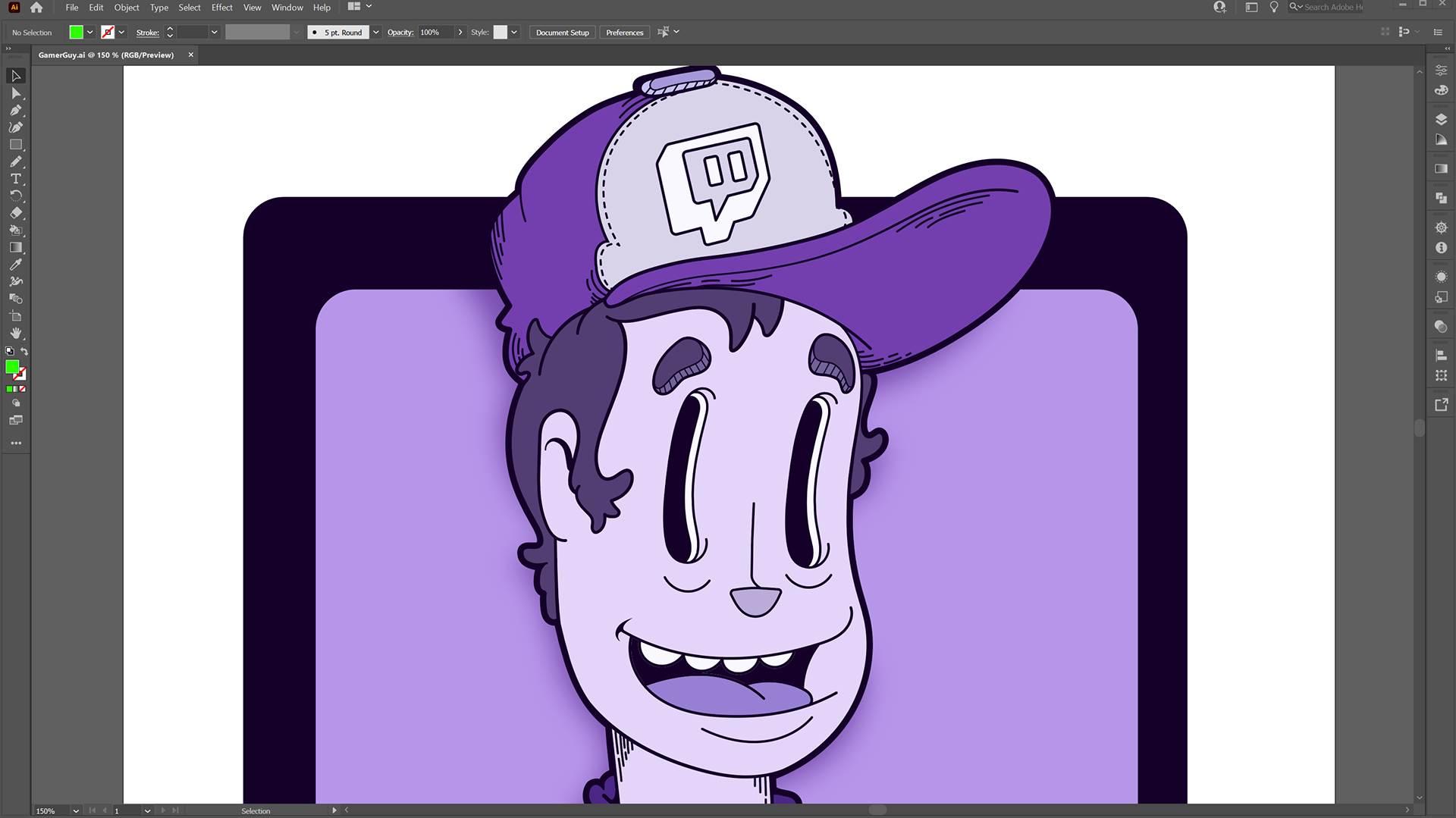Click the Opacity label link
The height and width of the screenshot is (818, 1456).
coord(400,33)
